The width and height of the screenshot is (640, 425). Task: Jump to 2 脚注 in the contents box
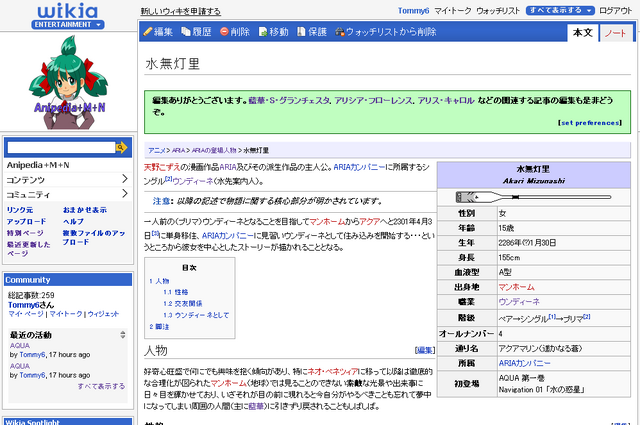point(159,326)
